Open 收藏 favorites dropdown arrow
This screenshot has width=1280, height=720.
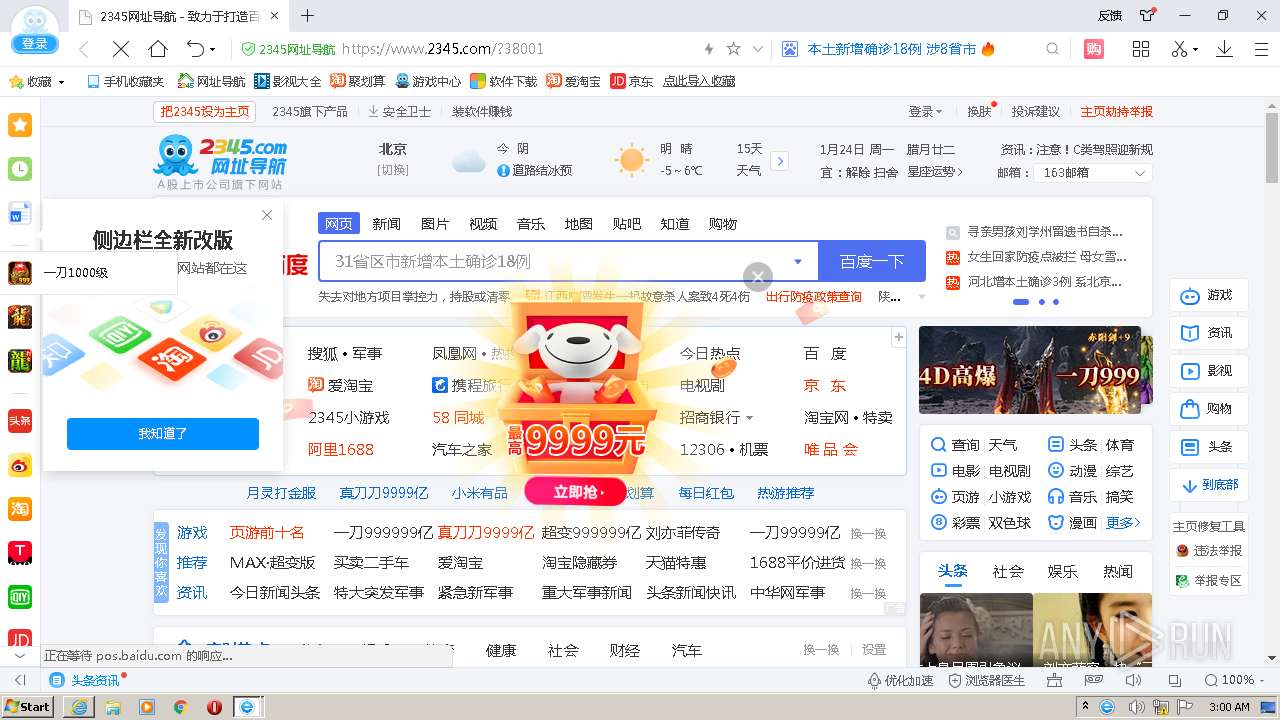pyautogui.click(x=62, y=82)
